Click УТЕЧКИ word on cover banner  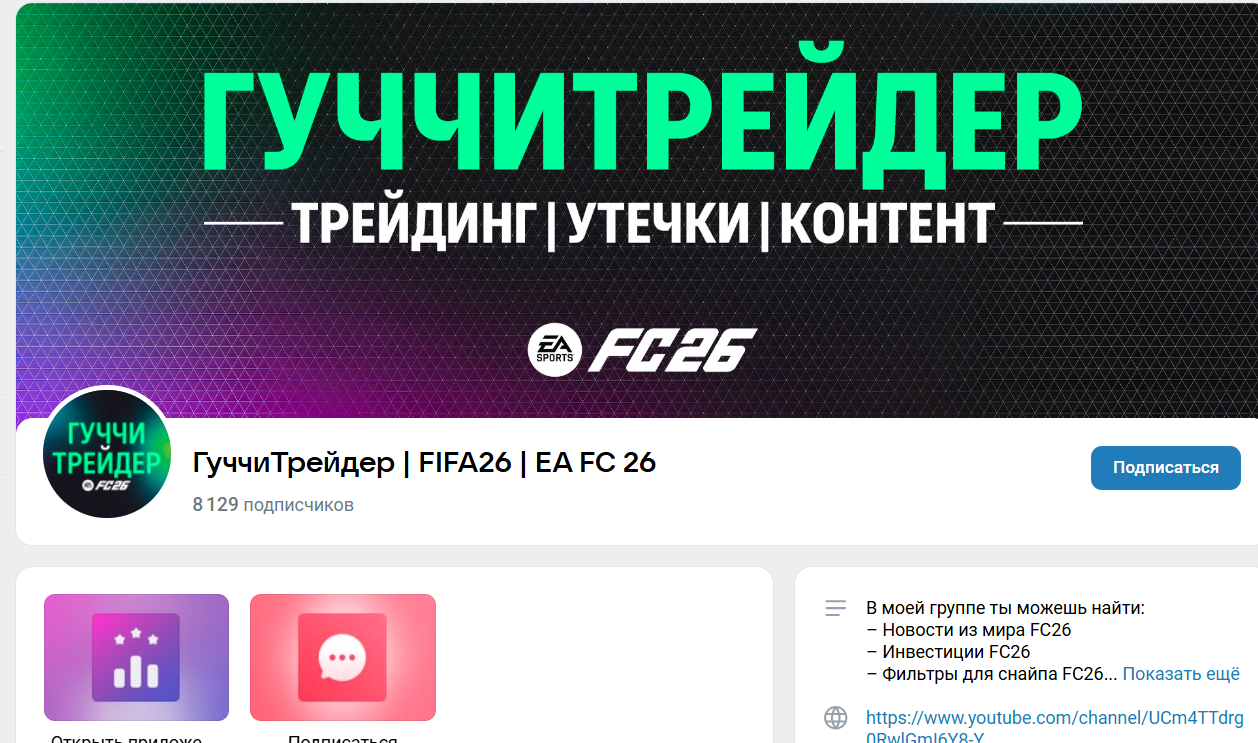pos(658,222)
